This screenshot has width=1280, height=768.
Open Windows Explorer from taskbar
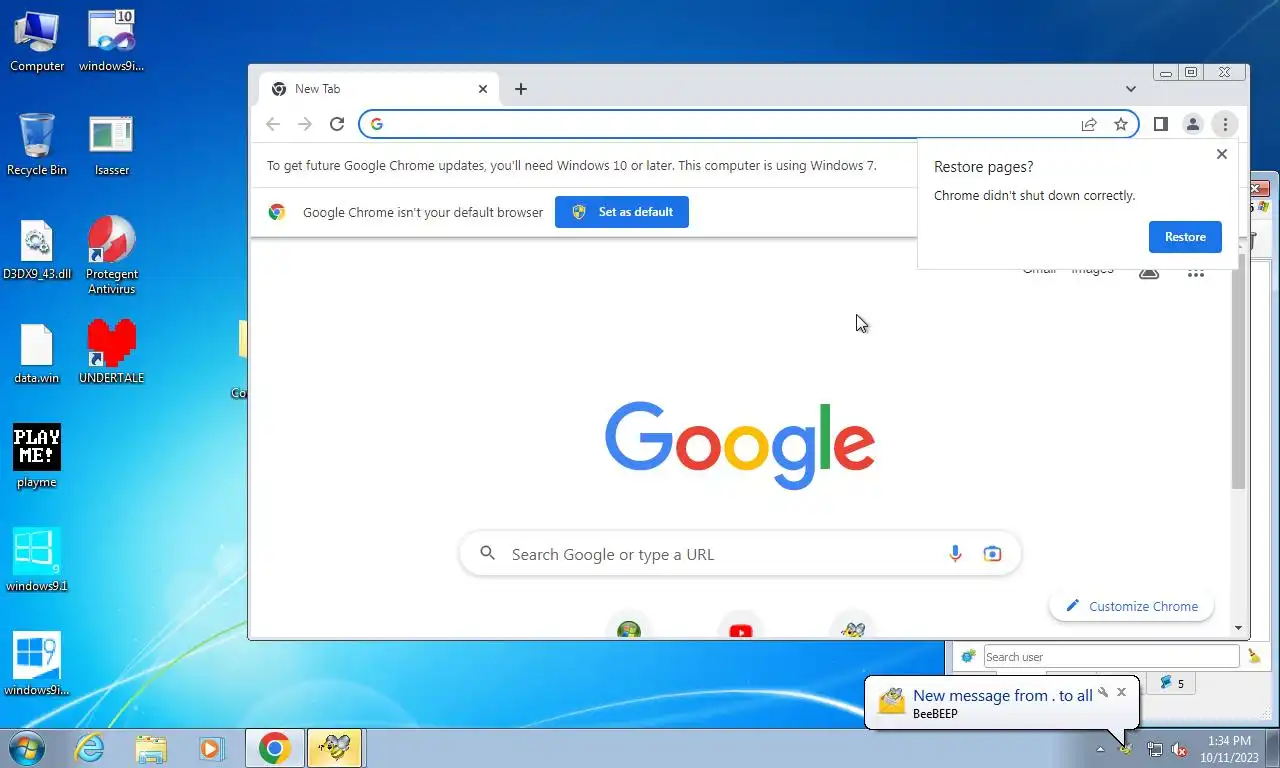point(151,748)
